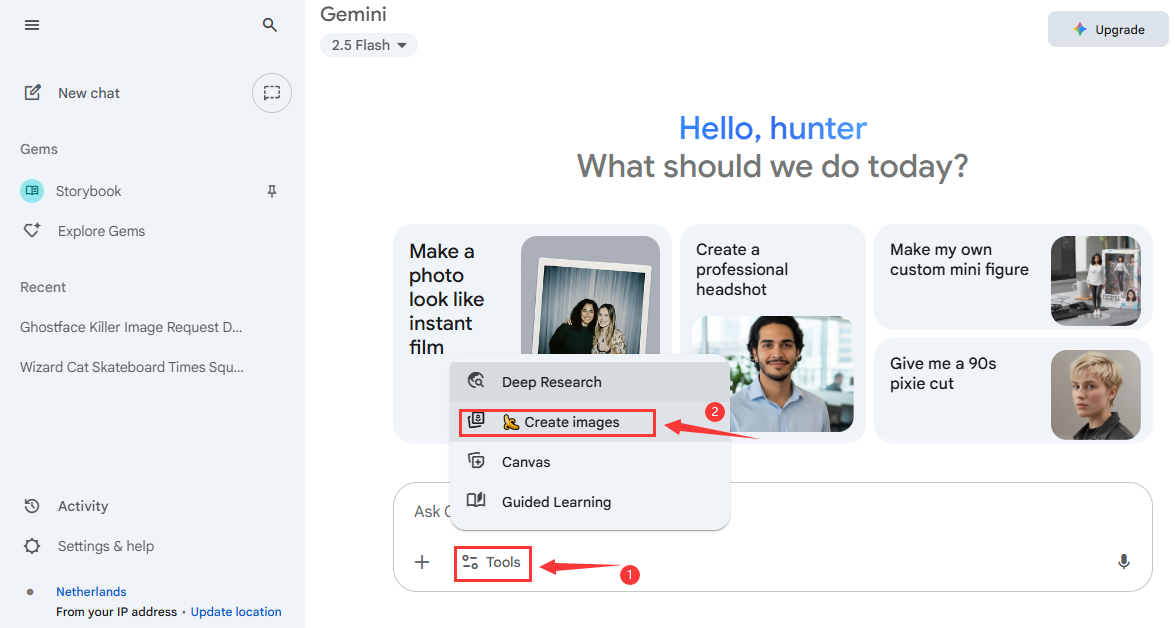Click the Create images icon in menu
The width and height of the screenshot is (1175, 628).
click(x=476, y=420)
